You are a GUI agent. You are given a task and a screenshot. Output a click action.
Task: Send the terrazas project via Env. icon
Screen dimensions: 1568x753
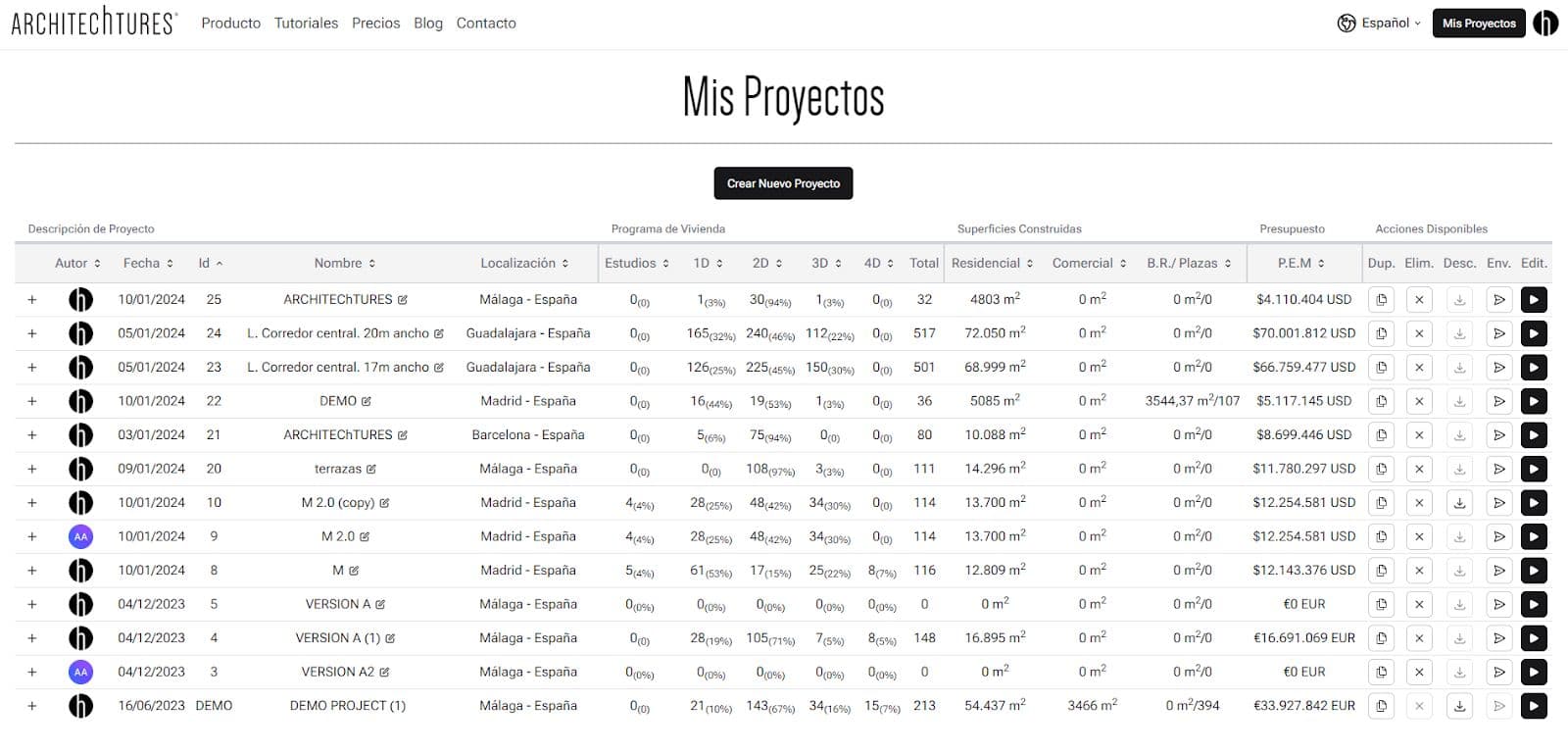coord(1498,470)
